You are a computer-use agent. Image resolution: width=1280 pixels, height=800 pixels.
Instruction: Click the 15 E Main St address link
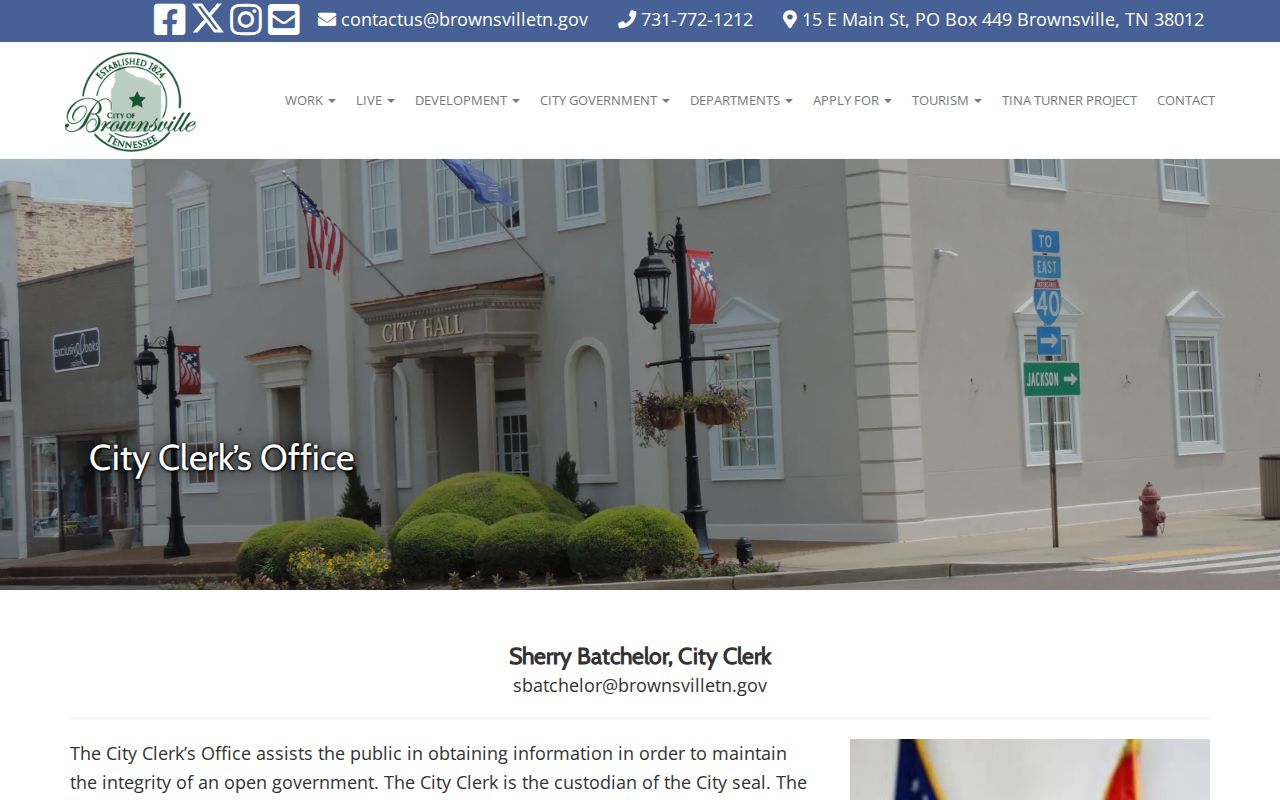[1003, 20]
